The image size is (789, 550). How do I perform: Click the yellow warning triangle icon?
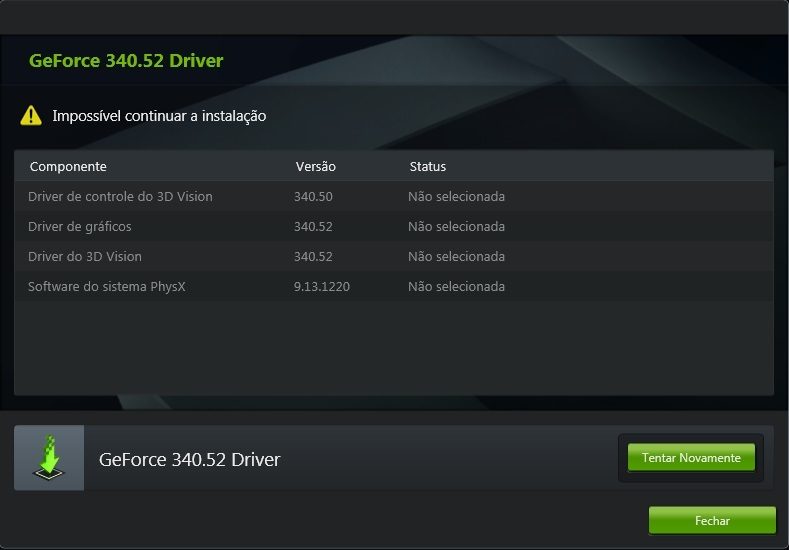31,115
